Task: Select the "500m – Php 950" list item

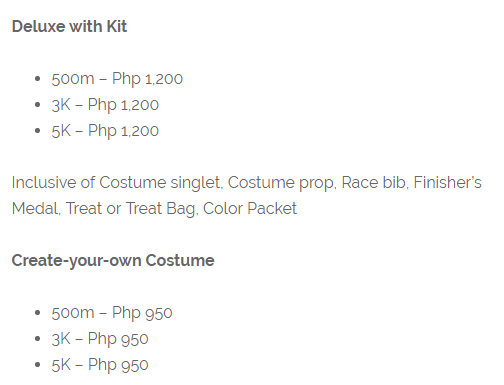Action: click(x=112, y=313)
